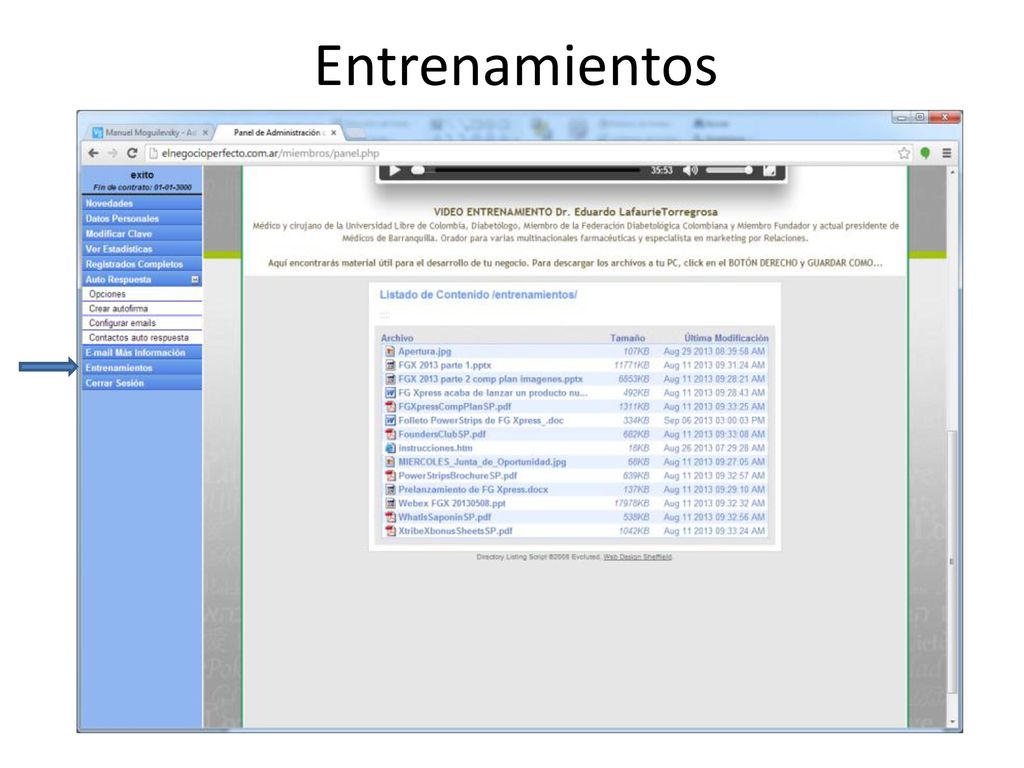Open FoundersClubSP.pdf

(x=442, y=434)
